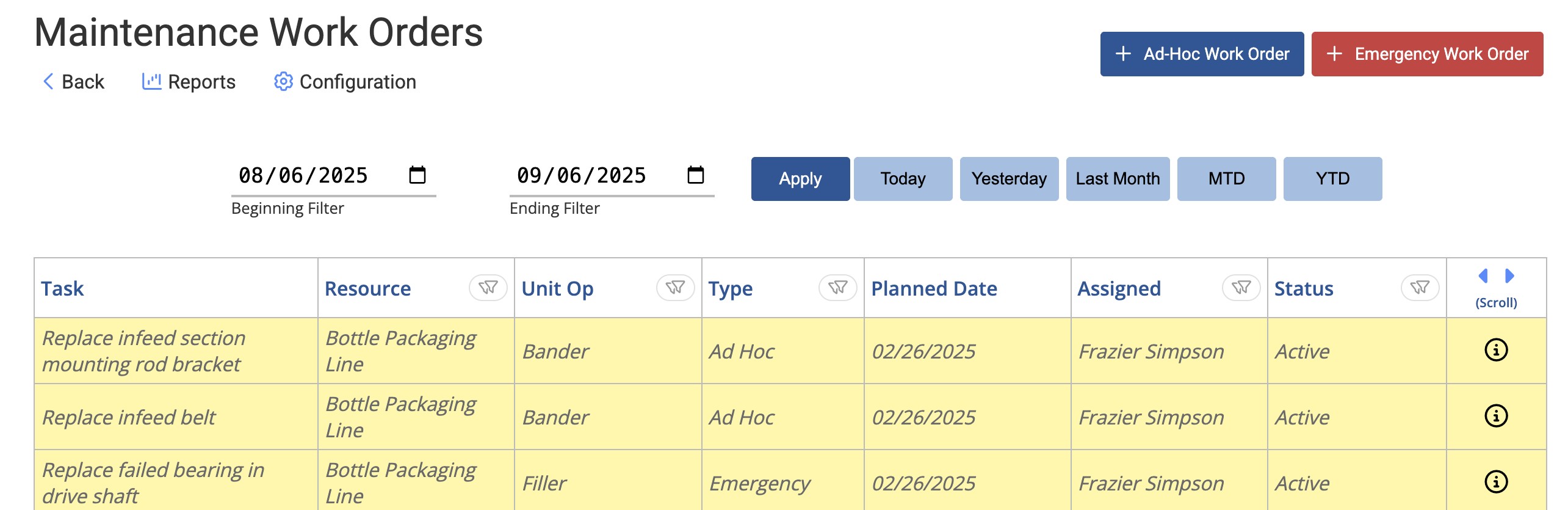Open filter for Type column
The image size is (1568, 510).
click(837, 288)
